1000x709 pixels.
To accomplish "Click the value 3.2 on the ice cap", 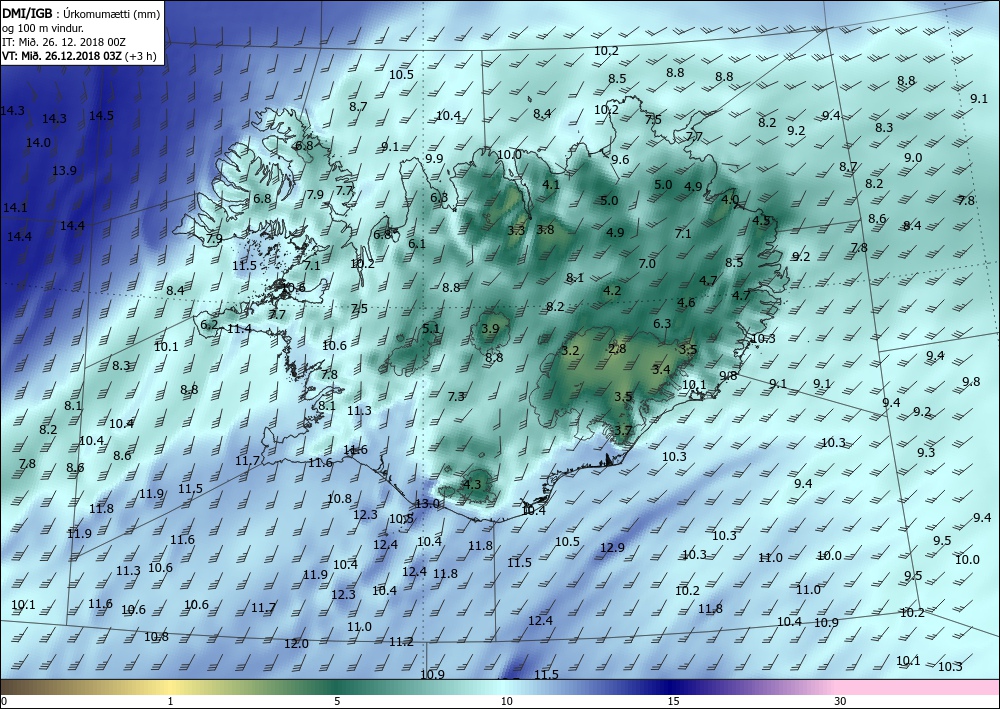I will pyautogui.click(x=570, y=351).
